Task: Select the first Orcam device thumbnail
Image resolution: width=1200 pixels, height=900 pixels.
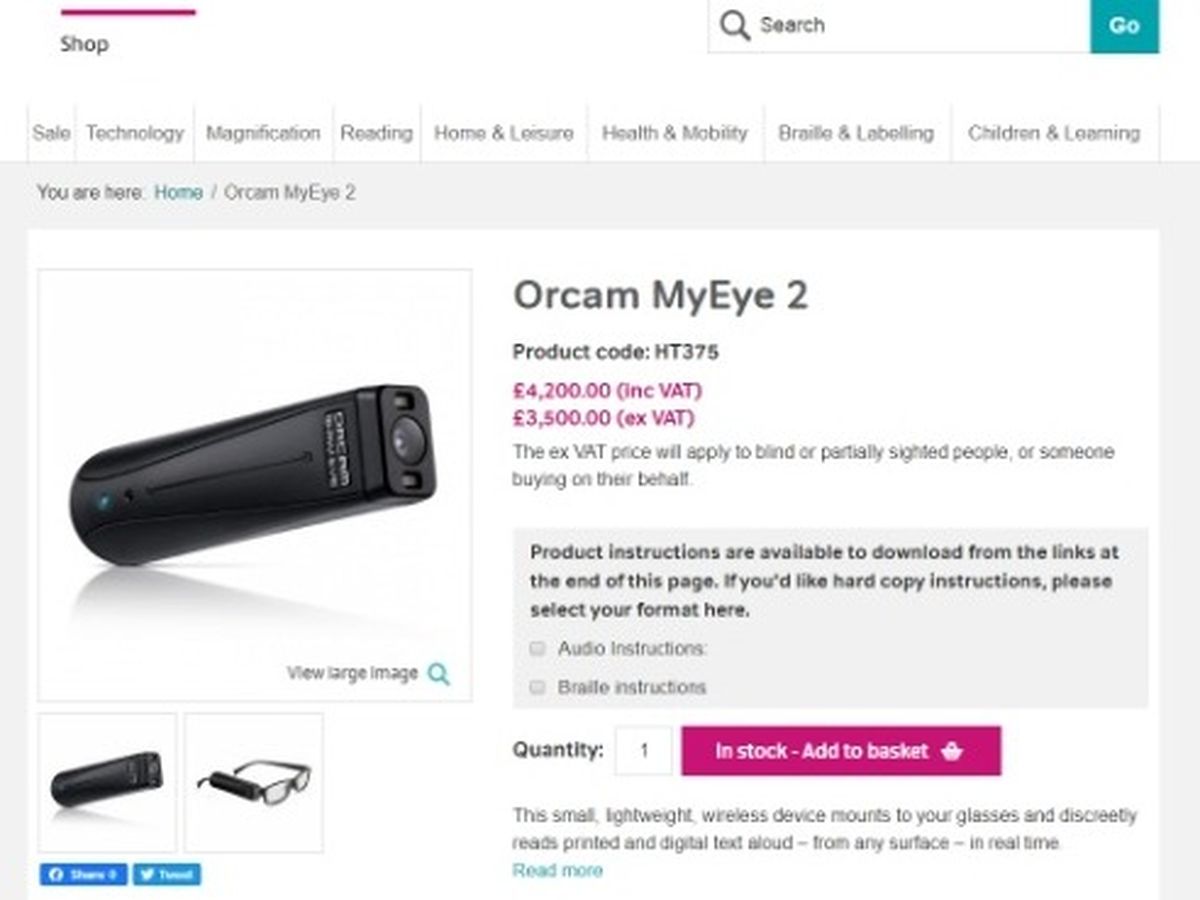Action: point(107,782)
